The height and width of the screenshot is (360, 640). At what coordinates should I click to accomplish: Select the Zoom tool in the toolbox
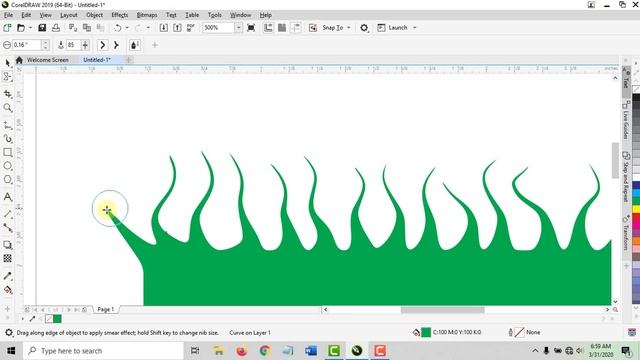pyautogui.click(x=7, y=108)
